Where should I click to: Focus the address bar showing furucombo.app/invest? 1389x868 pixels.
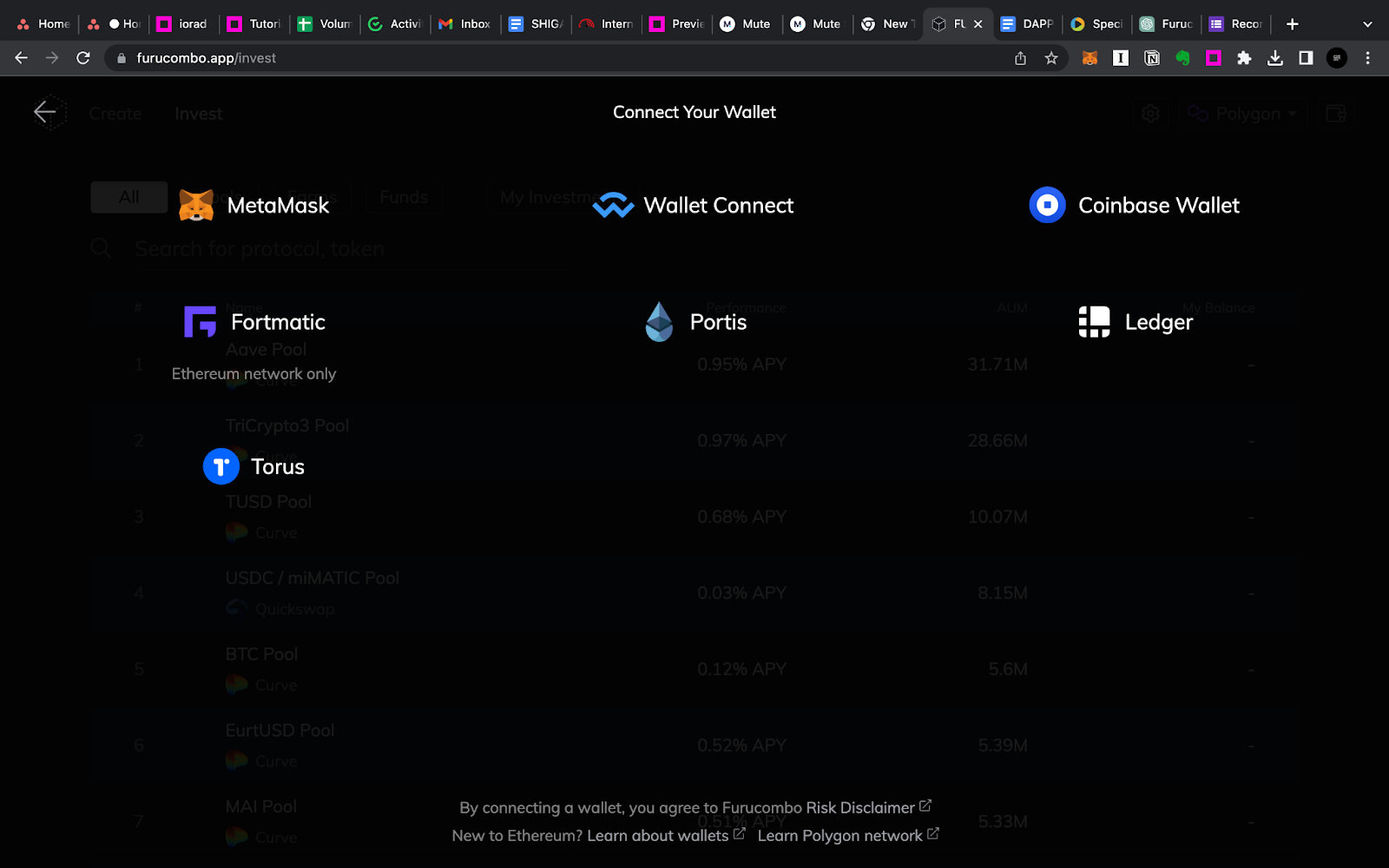[556, 58]
